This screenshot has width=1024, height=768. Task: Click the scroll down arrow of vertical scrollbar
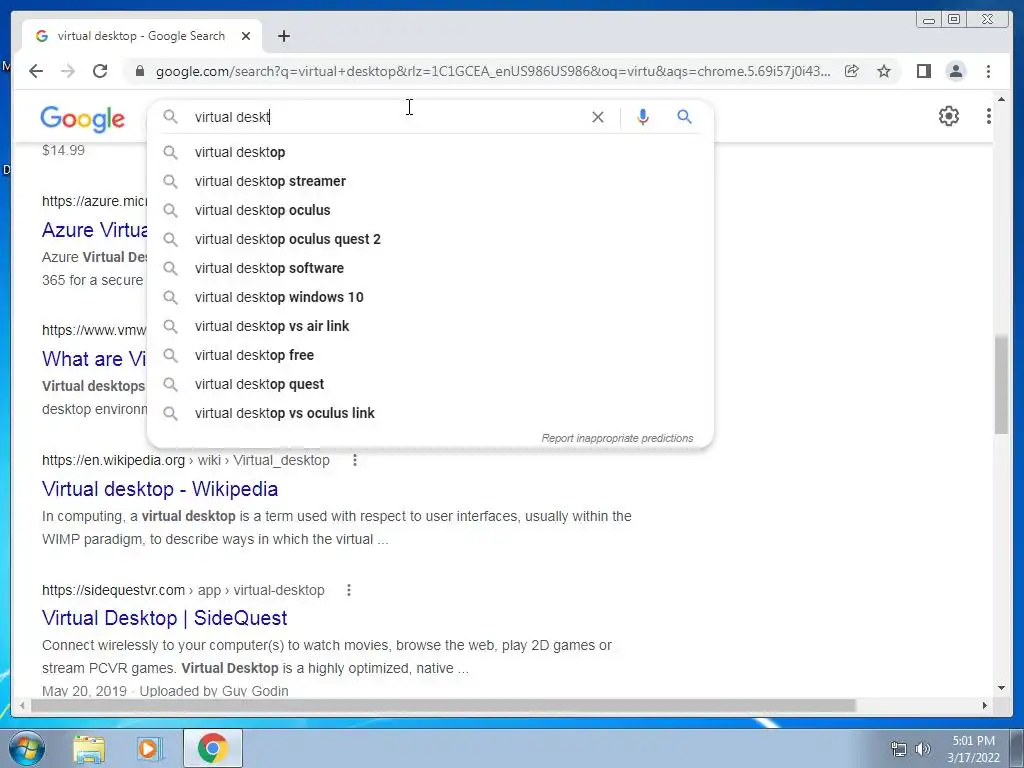click(1002, 687)
